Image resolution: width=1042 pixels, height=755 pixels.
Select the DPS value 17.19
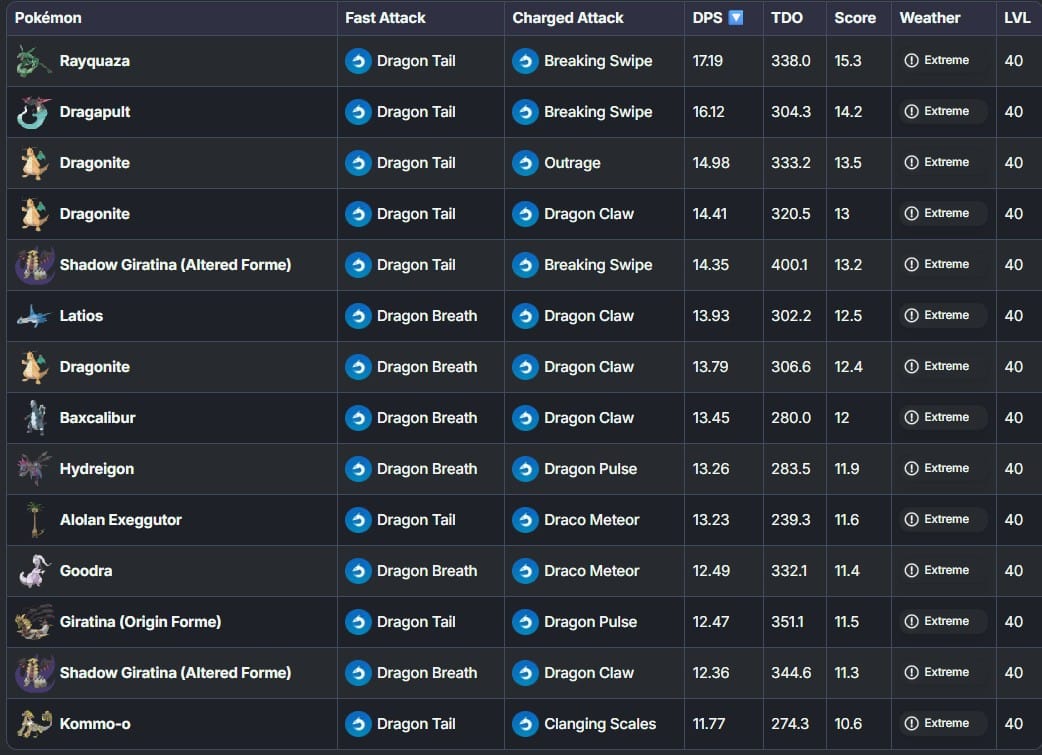tap(708, 61)
